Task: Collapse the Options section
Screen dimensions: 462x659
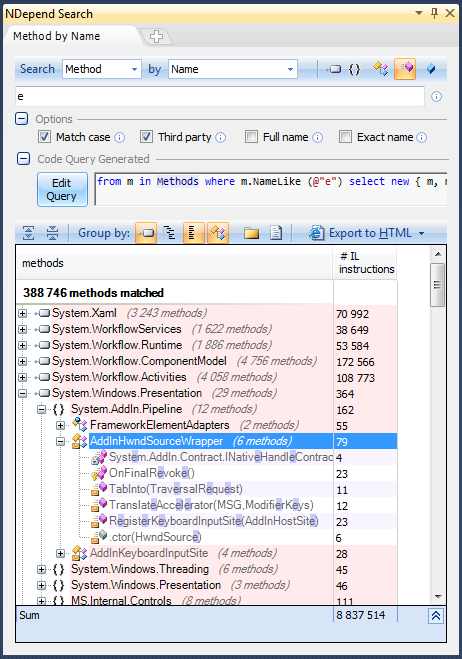Action: pos(22,119)
